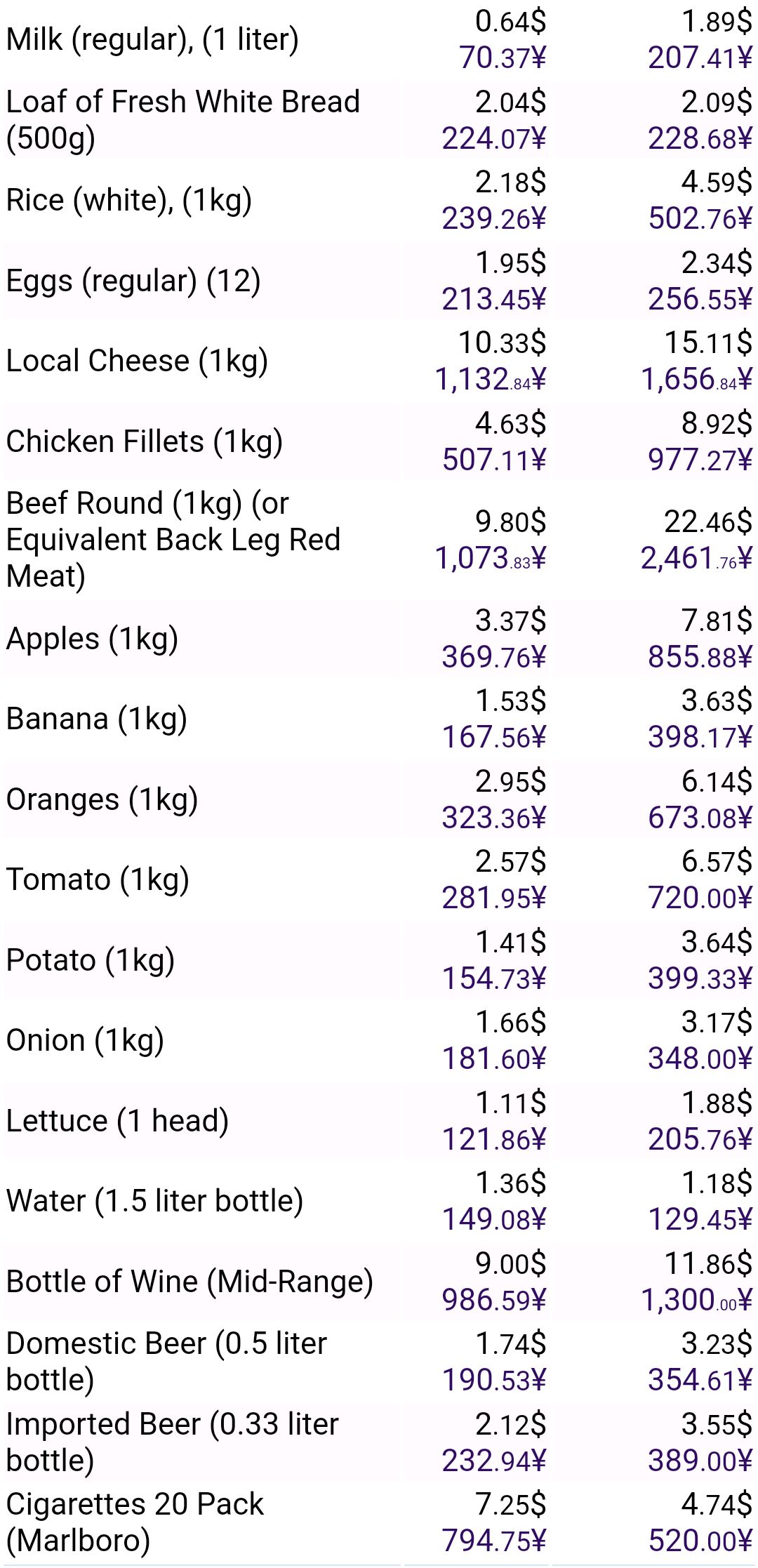Select the Chicken Fillets (1kg) label

(145, 442)
